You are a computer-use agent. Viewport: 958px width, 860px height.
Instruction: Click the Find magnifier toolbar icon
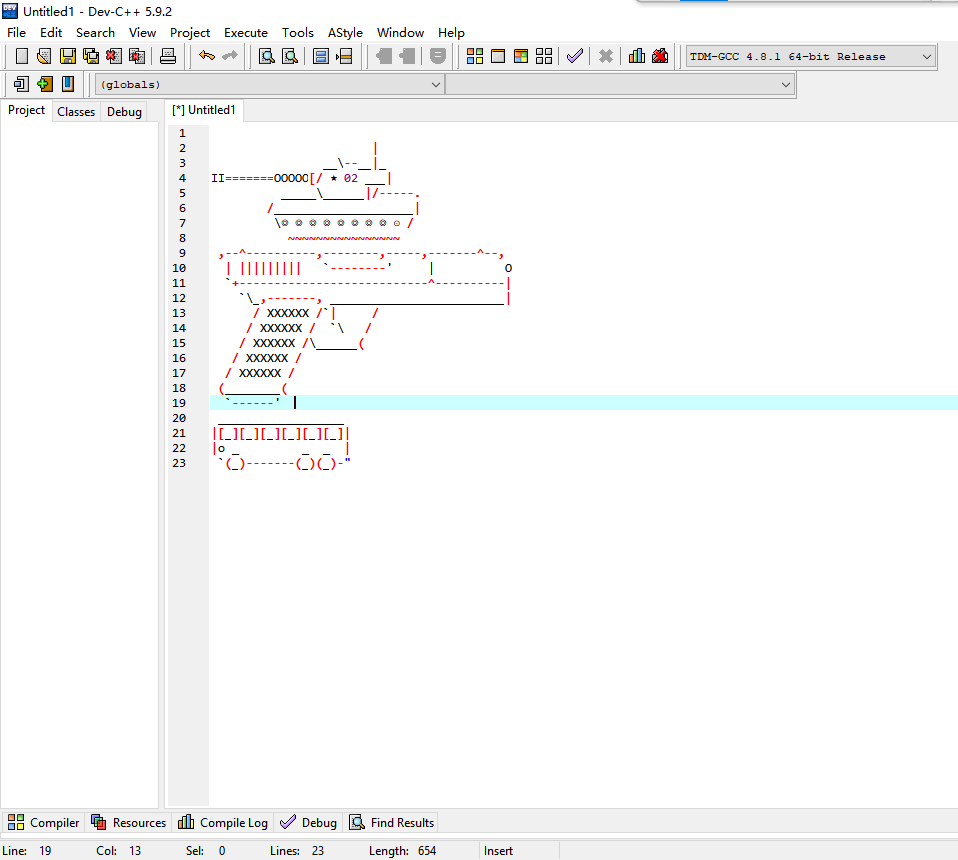(266, 56)
